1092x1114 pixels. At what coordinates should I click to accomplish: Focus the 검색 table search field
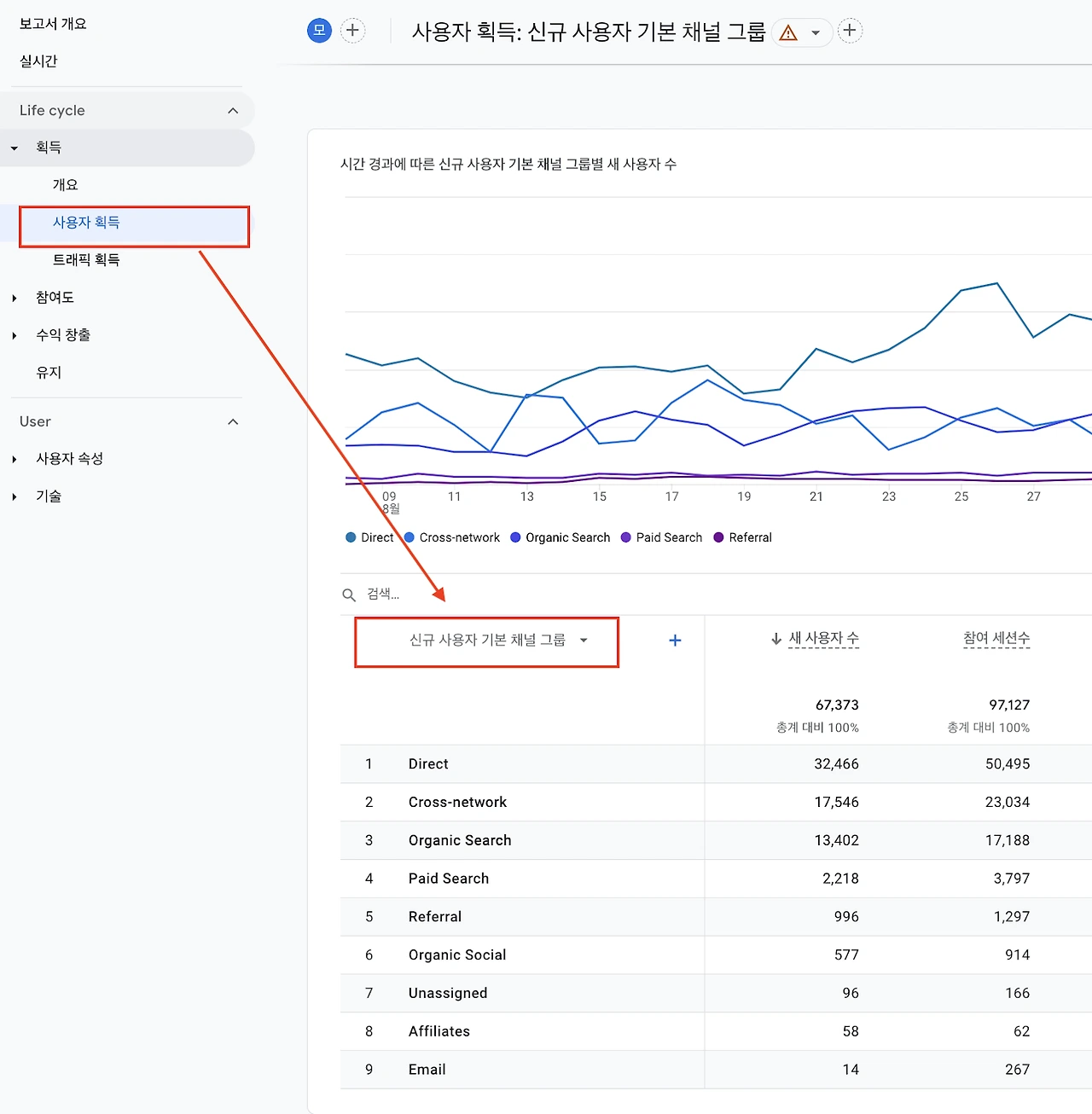(383, 595)
